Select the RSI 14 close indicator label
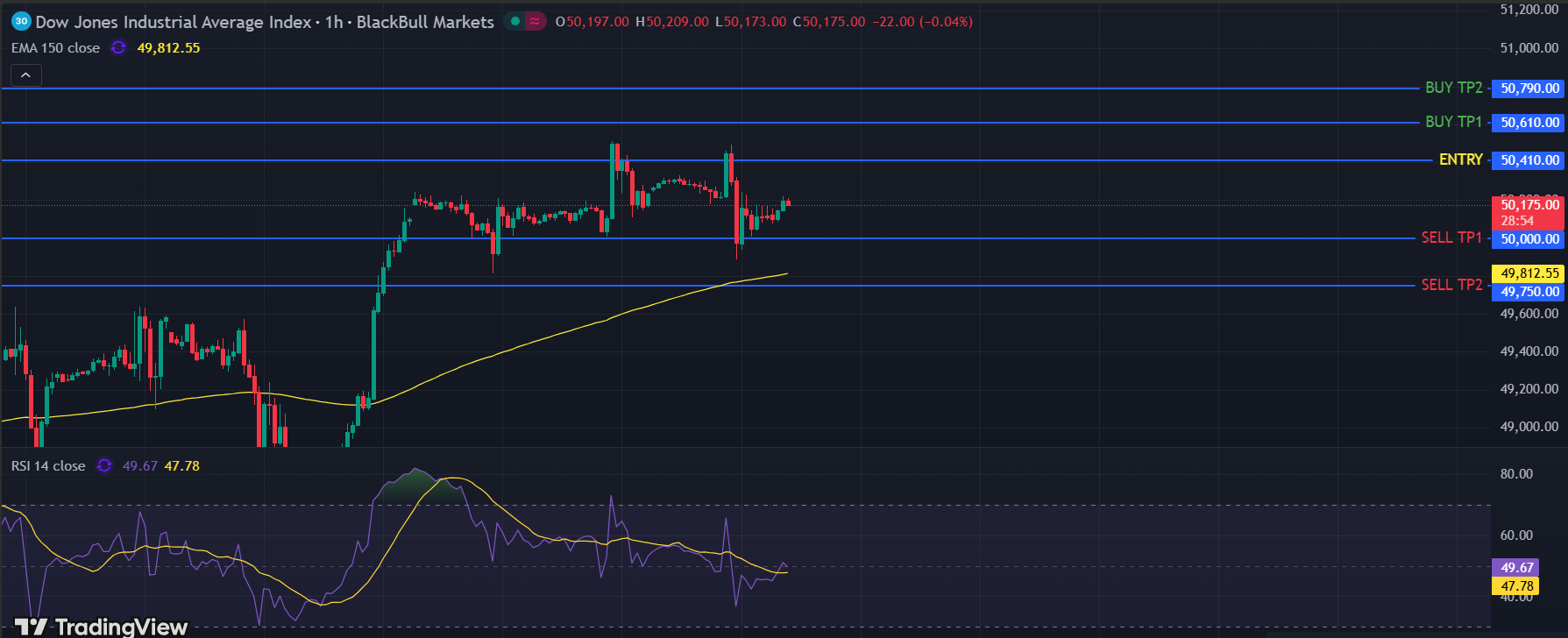1568x638 pixels. point(48,466)
